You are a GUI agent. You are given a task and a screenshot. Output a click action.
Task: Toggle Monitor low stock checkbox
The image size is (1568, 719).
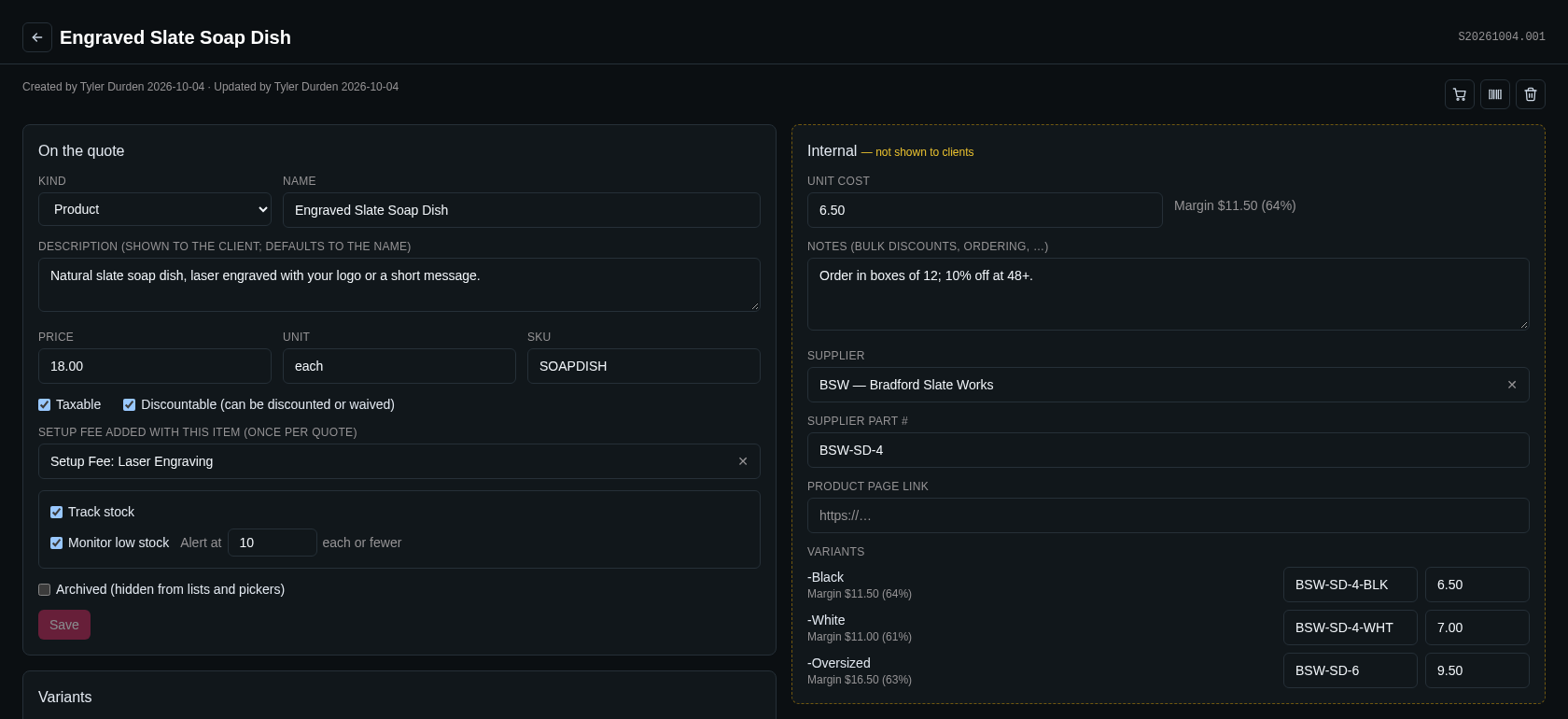click(57, 543)
